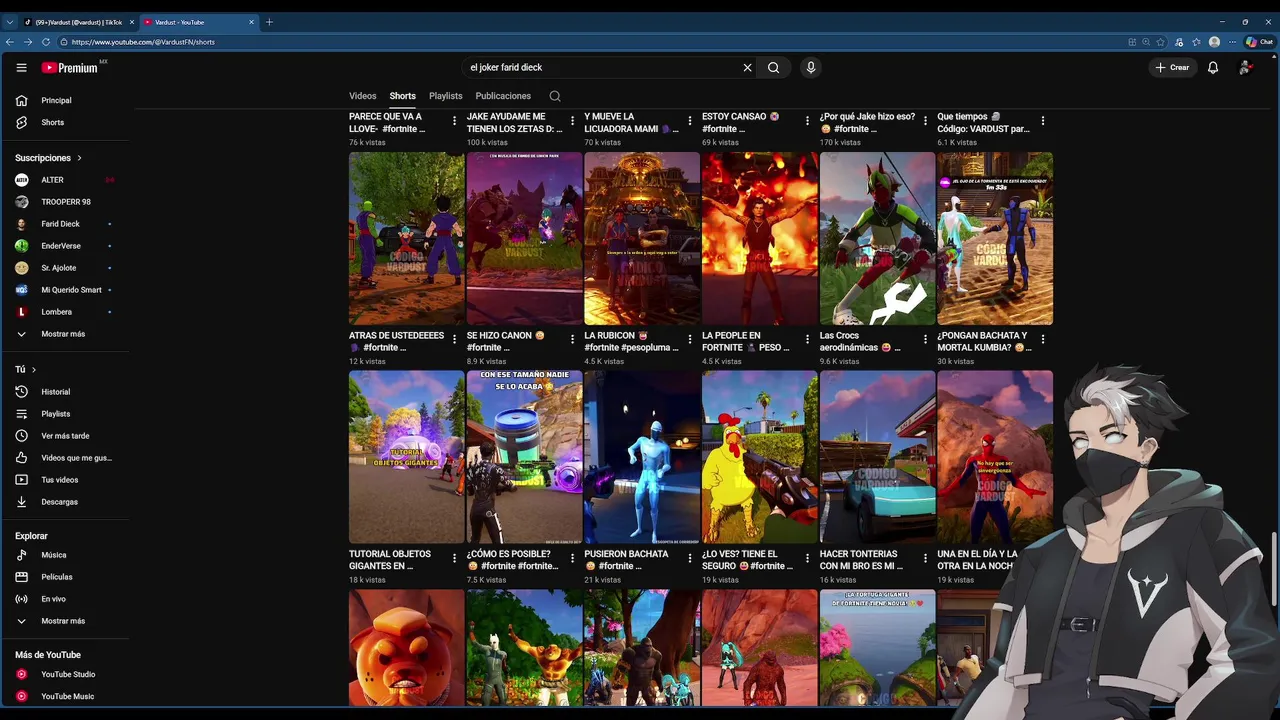Open options for HACER TONTERIAS CON MI BRO
Viewport: 1280px width, 720px height.
click(x=925, y=557)
